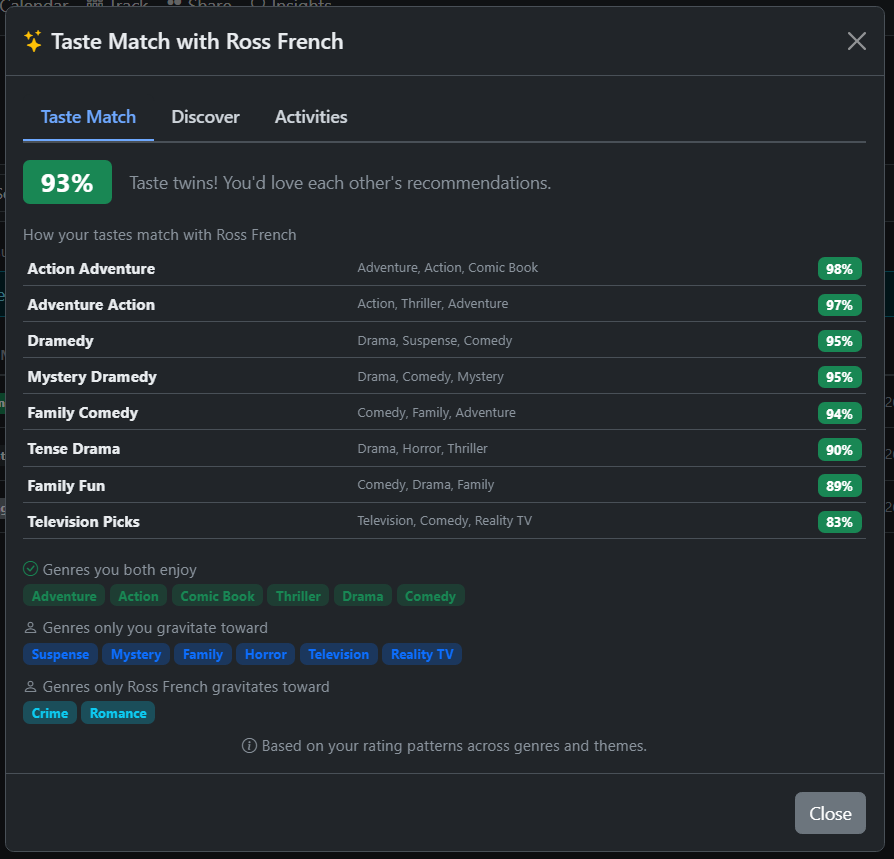This screenshot has width=894, height=859.
Task: Open the Activities tab
Action: (310, 117)
